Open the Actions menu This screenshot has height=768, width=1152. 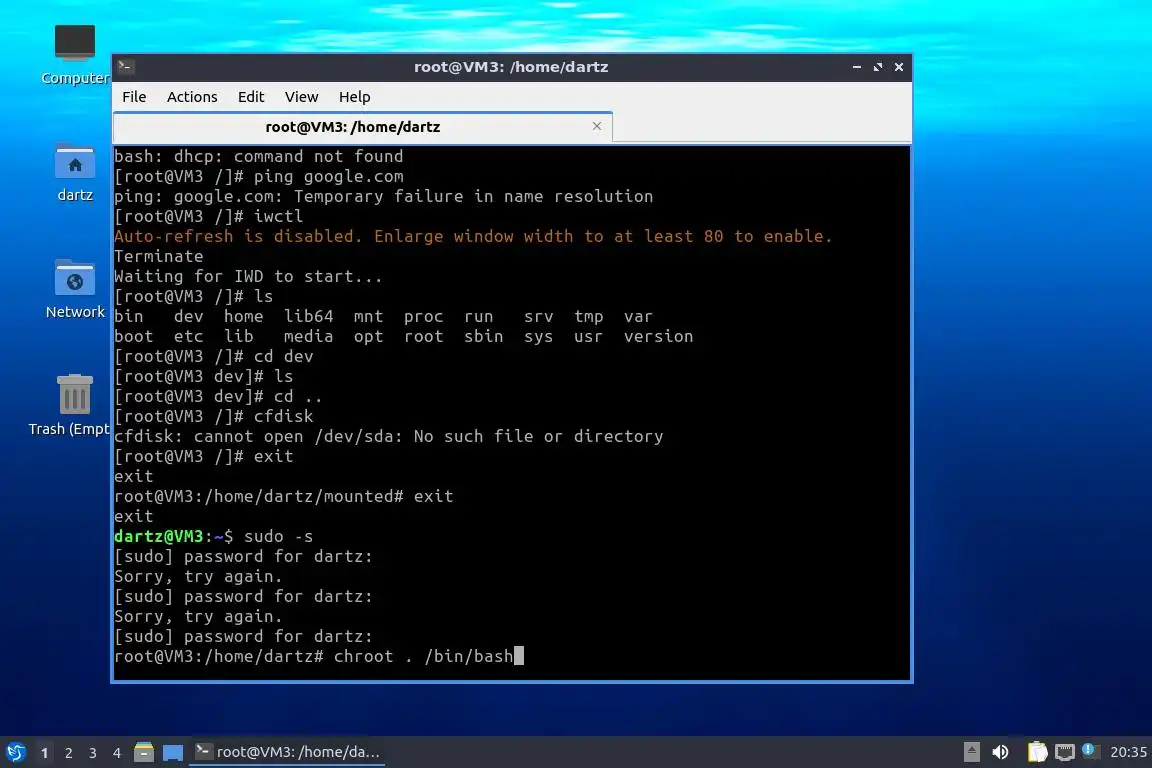[192, 97]
